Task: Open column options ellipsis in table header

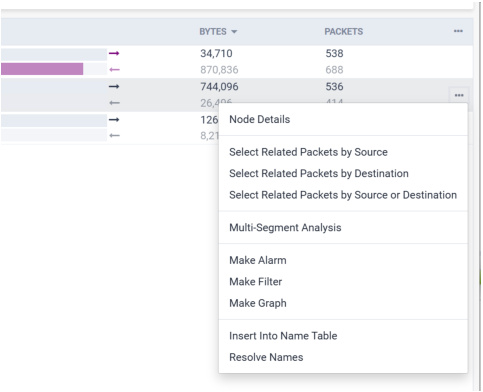Action: pos(458,31)
